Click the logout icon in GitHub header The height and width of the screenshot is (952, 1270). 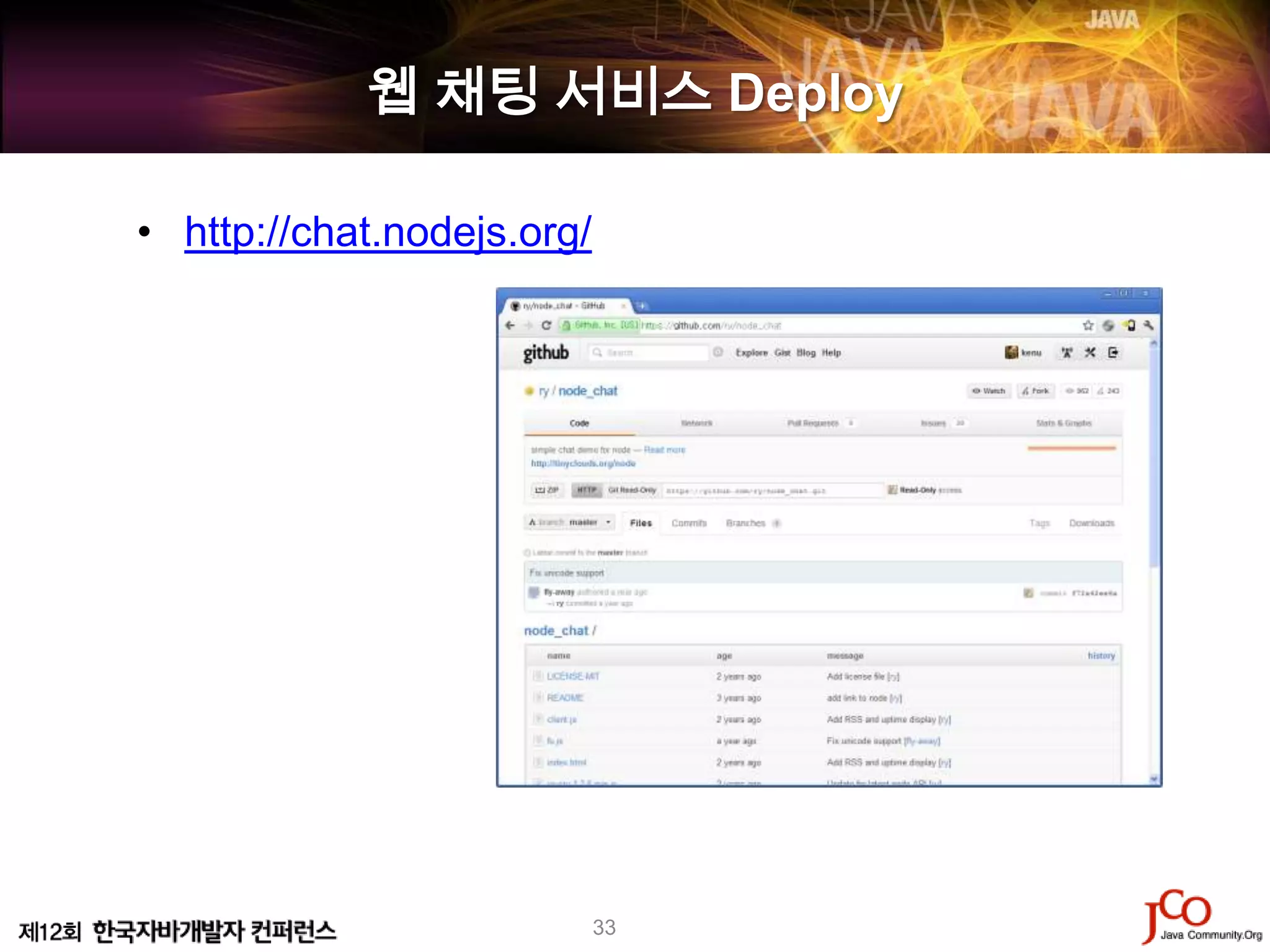(x=1113, y=353)
